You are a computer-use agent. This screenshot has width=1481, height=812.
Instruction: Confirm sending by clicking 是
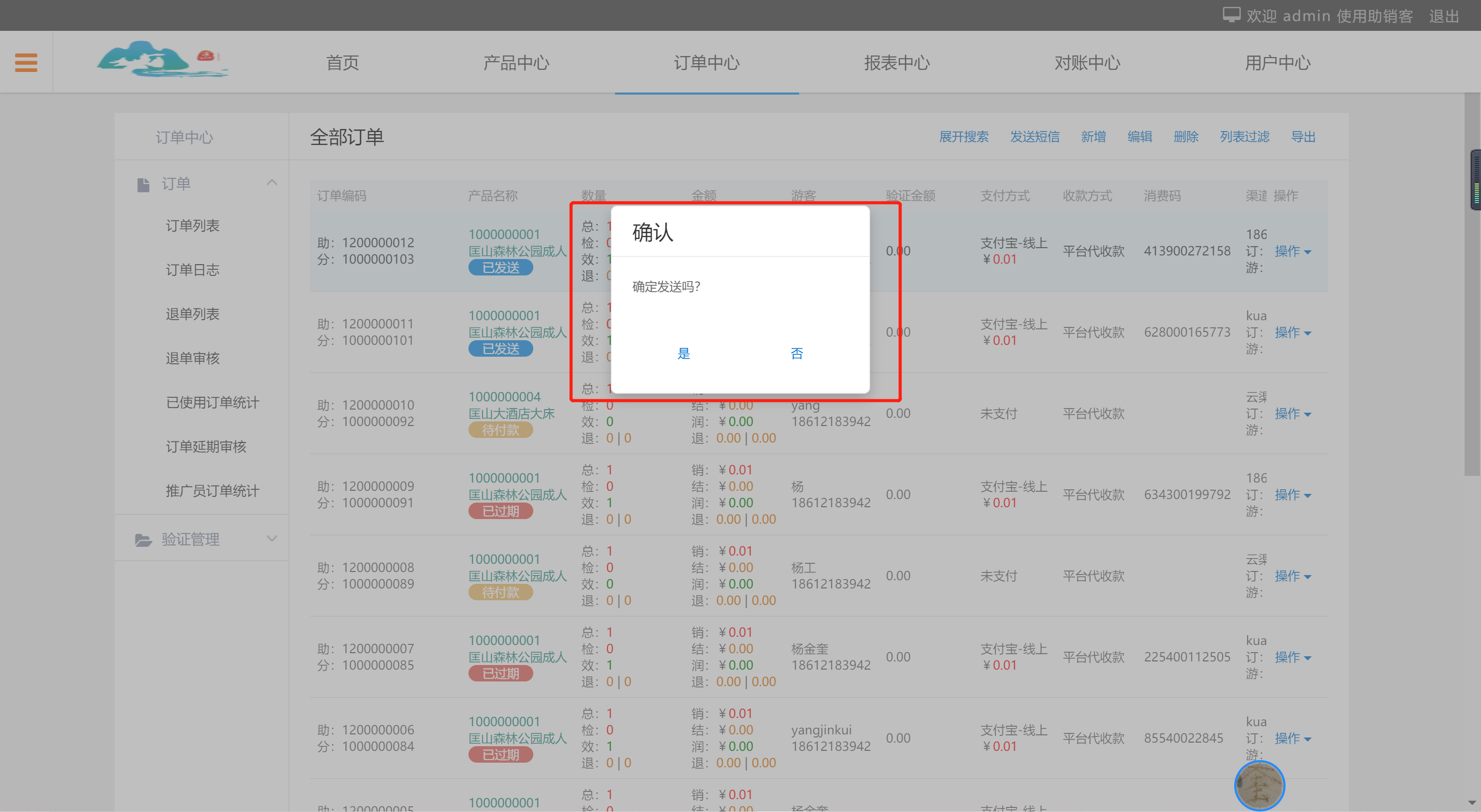coord(683,354)
